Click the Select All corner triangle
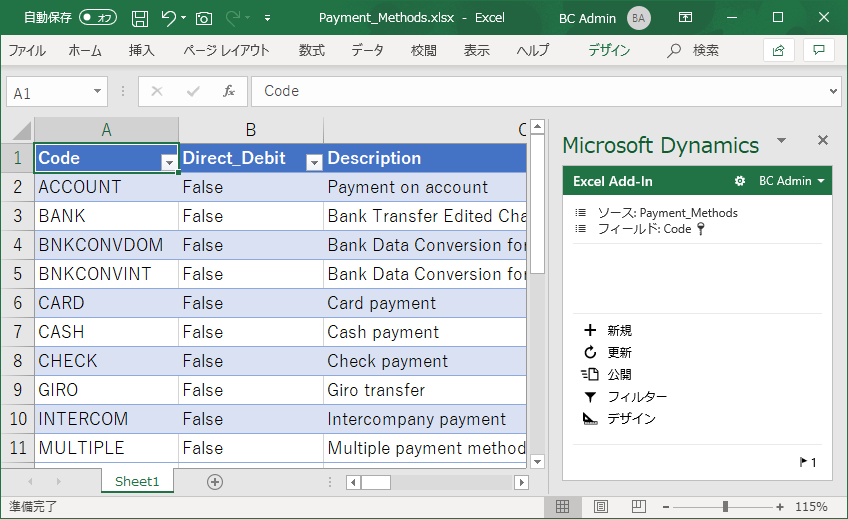The image size is (848, 519). click(21, 130)
